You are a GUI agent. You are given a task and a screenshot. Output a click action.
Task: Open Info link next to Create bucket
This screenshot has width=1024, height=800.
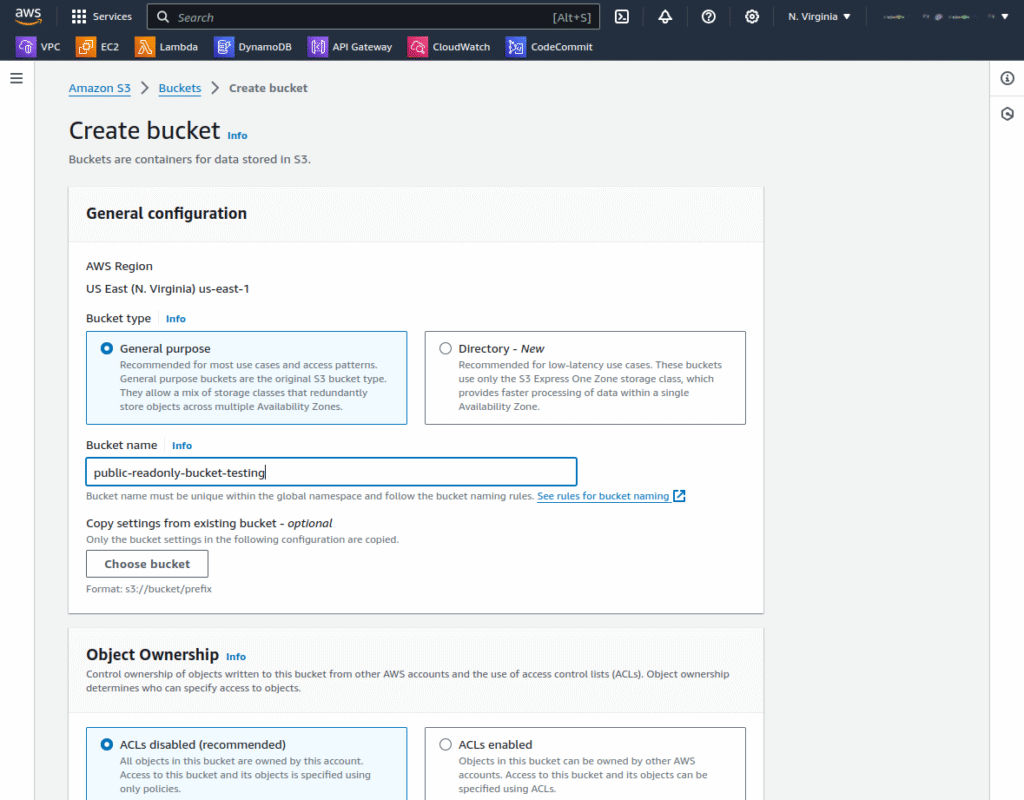click(237, 135)
